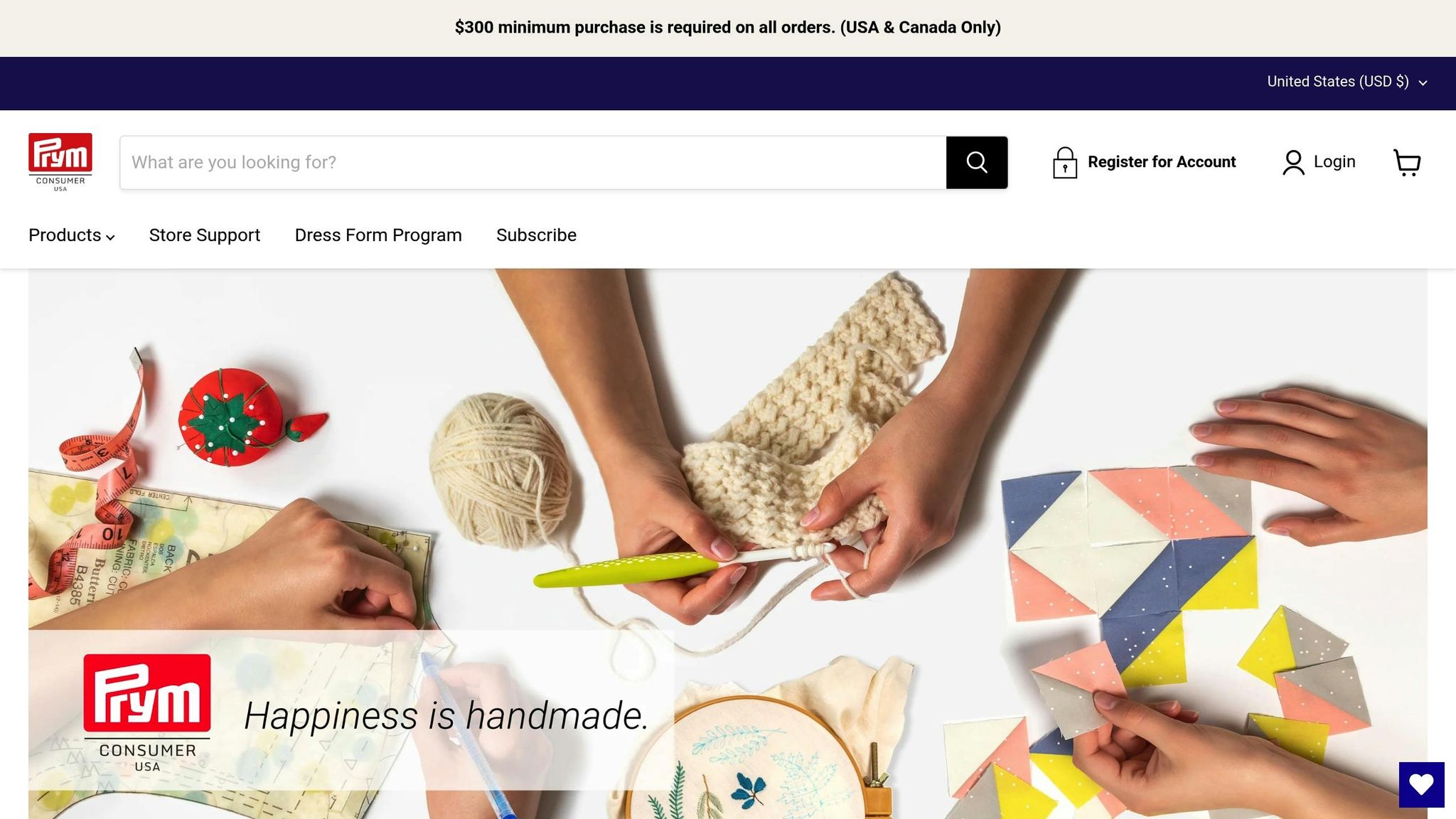The width and height of the screenshot is (1456, 819).
Task: Open the United States (USD $) selector
Action: (x=1347, y=82)
